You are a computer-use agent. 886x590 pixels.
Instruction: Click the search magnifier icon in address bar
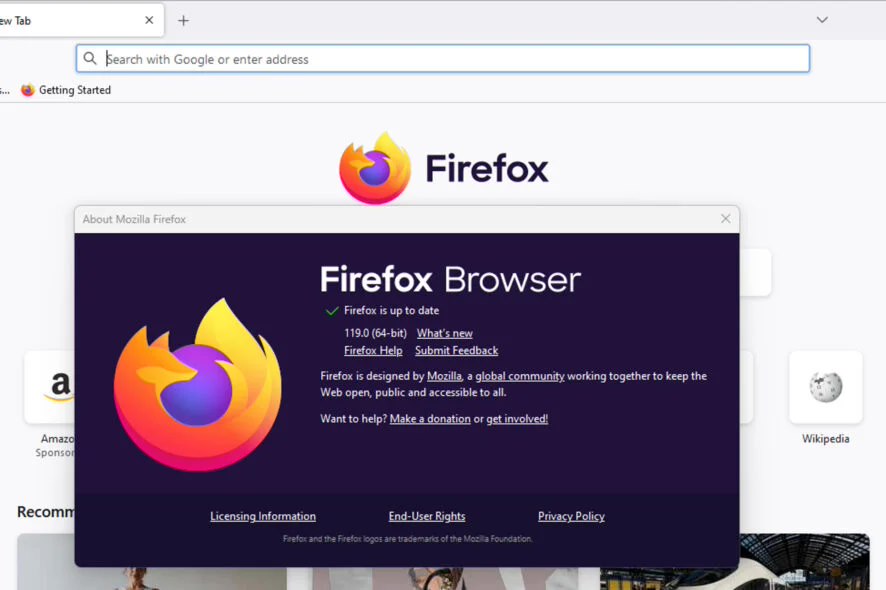pyautogui.click(x=90, y=58)
